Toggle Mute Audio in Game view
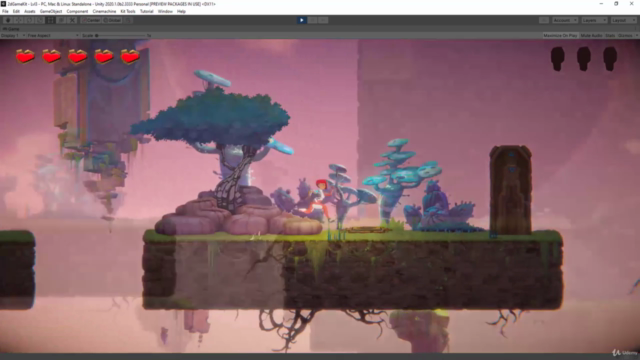 click(591, 36)
